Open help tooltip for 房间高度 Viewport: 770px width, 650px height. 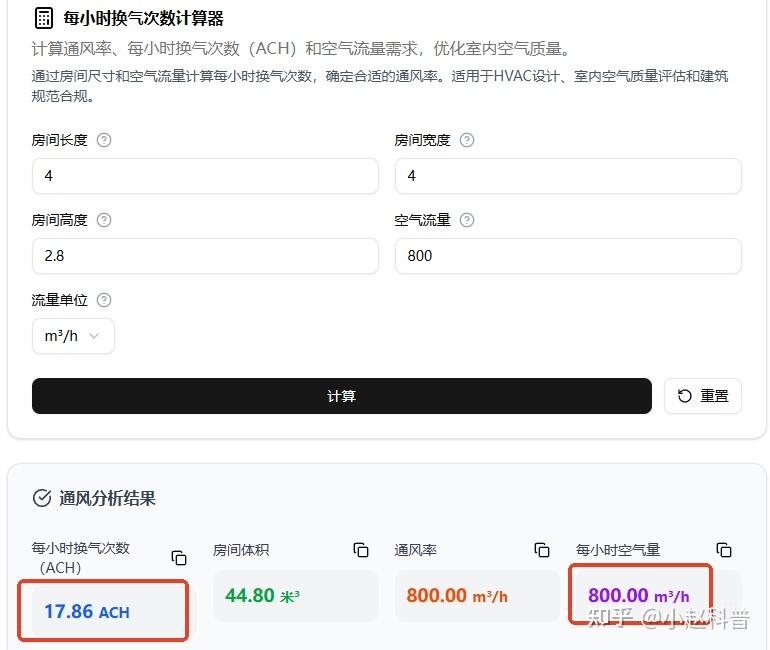104,220
